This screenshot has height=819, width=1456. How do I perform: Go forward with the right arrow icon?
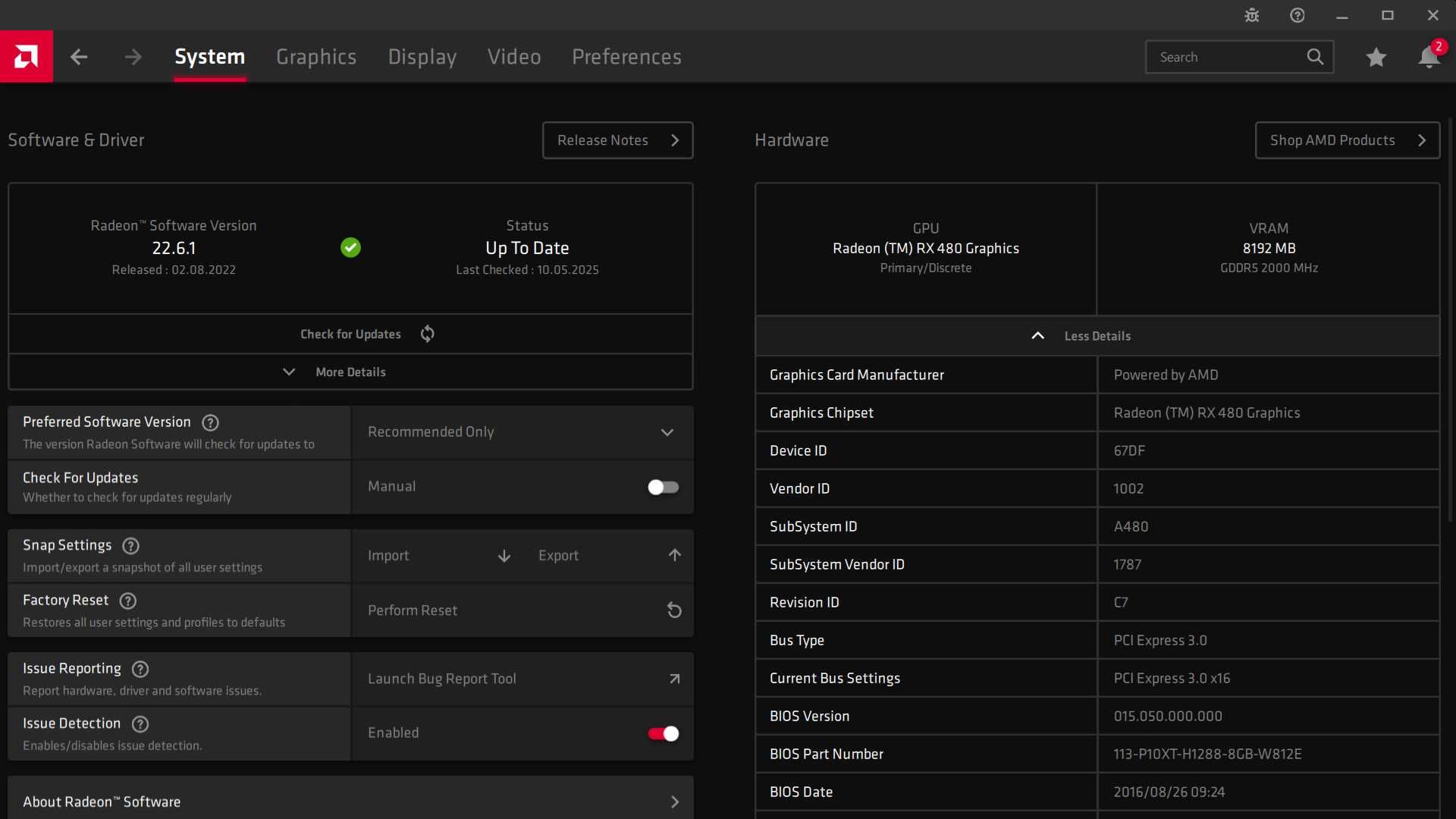pyautogui.click(x=133, y=57)
